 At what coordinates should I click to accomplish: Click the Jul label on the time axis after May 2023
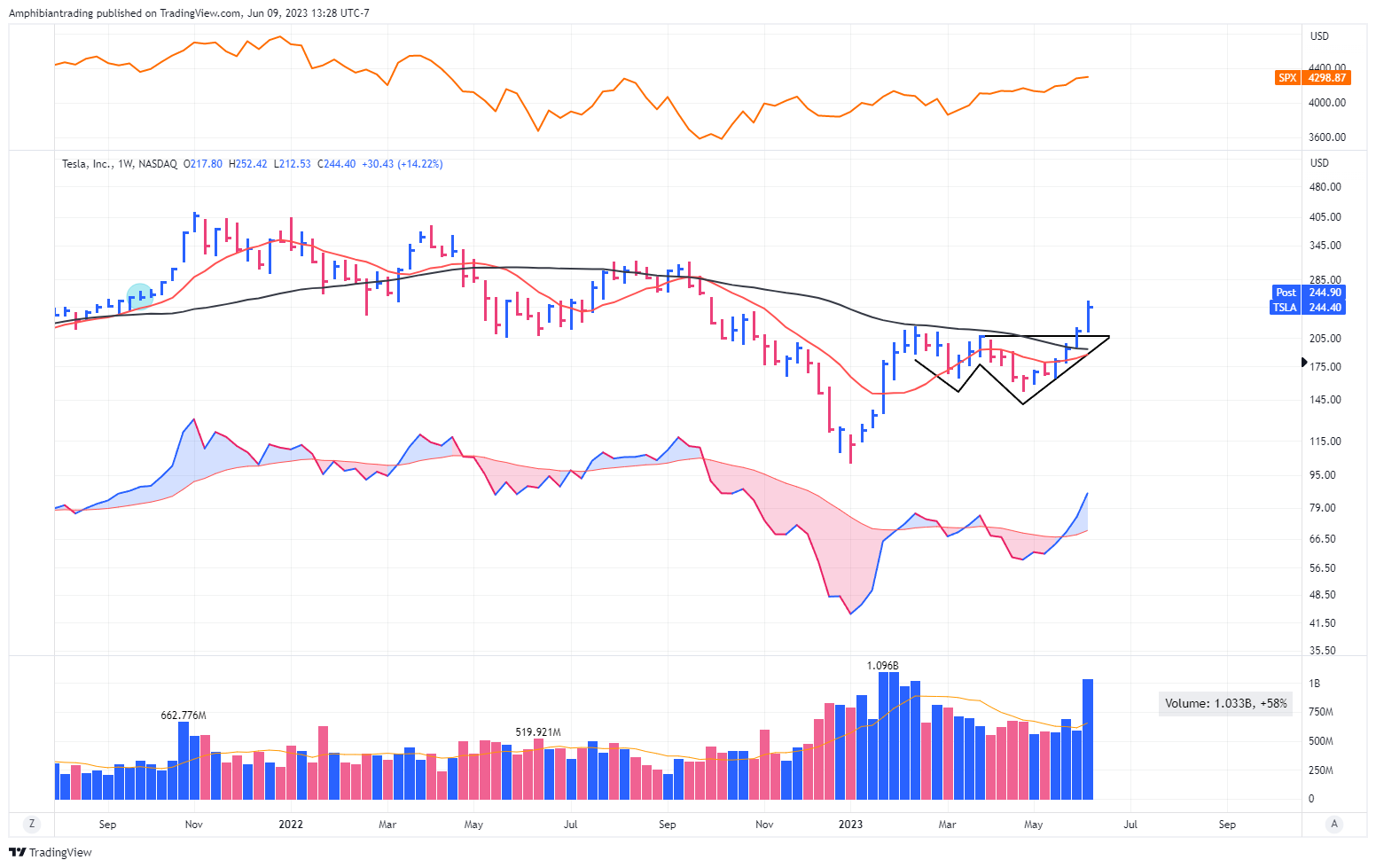tap(1130, 825)
